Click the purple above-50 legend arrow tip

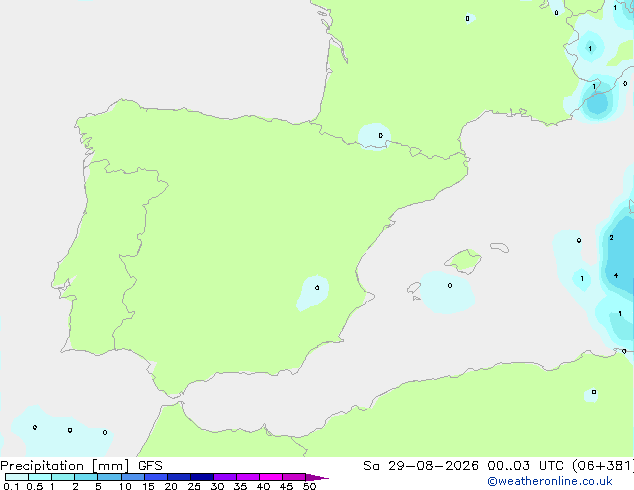click(x=317, y=477)
